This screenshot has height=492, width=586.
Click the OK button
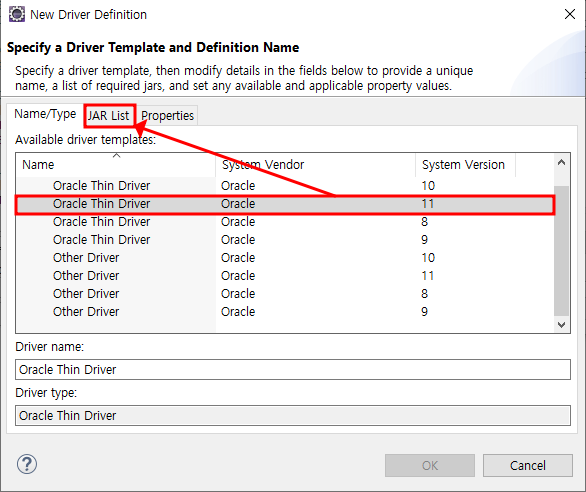[x=430, y=465]
